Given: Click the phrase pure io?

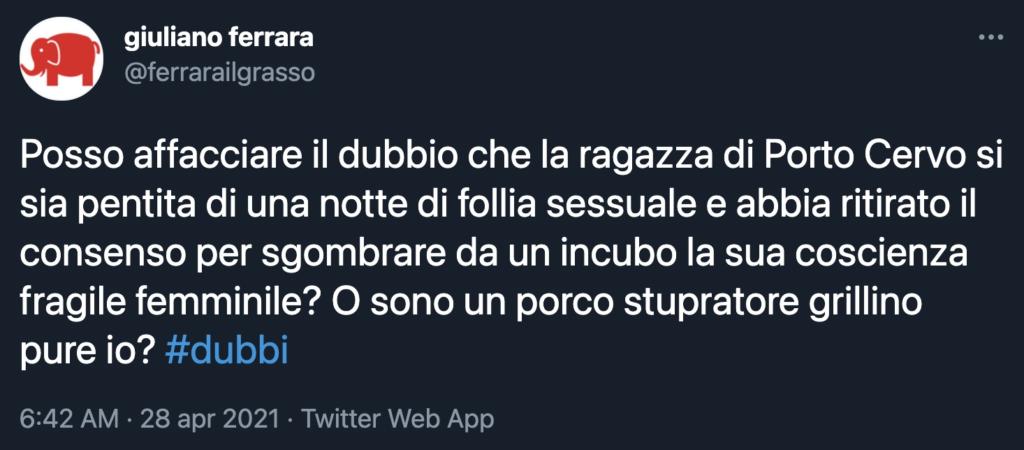Looking at the screenshot, I should [x=87, y=353].
